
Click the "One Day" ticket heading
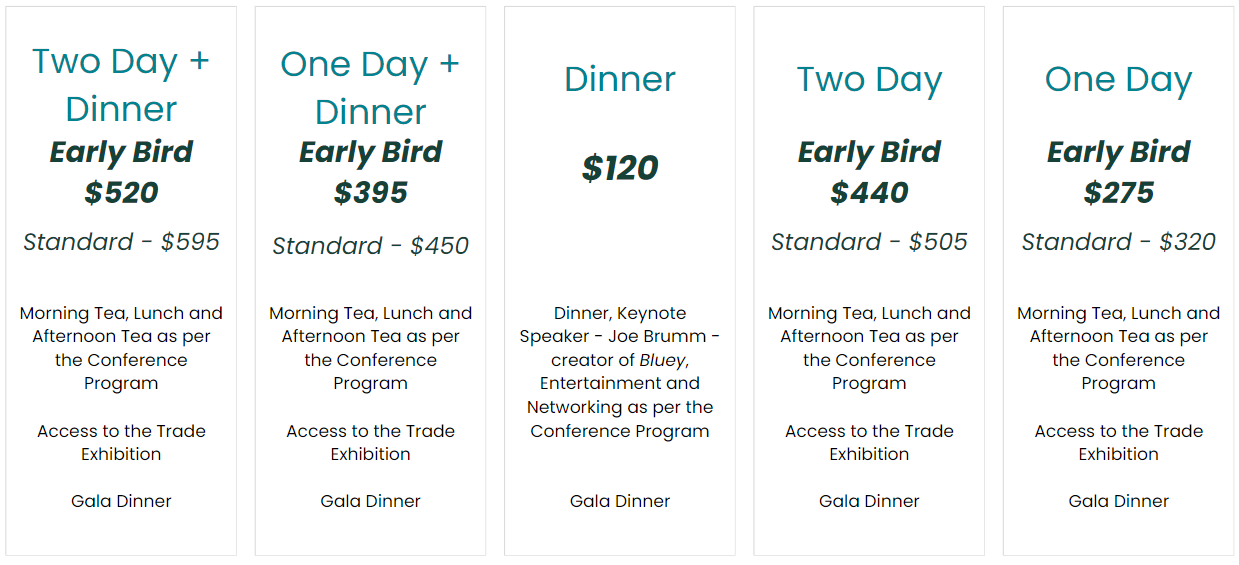1118,79
